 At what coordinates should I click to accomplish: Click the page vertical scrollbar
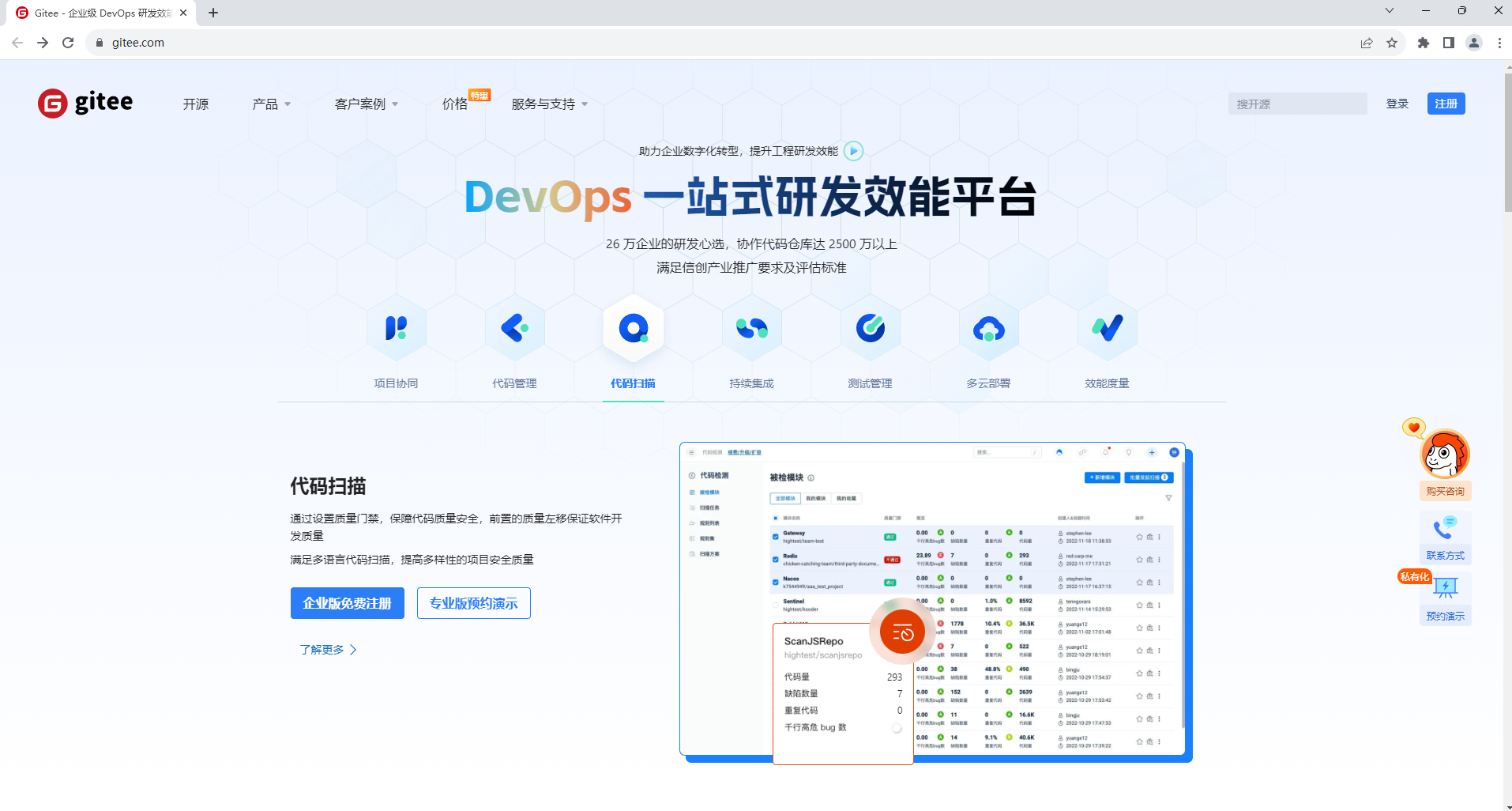[1507, 142]
